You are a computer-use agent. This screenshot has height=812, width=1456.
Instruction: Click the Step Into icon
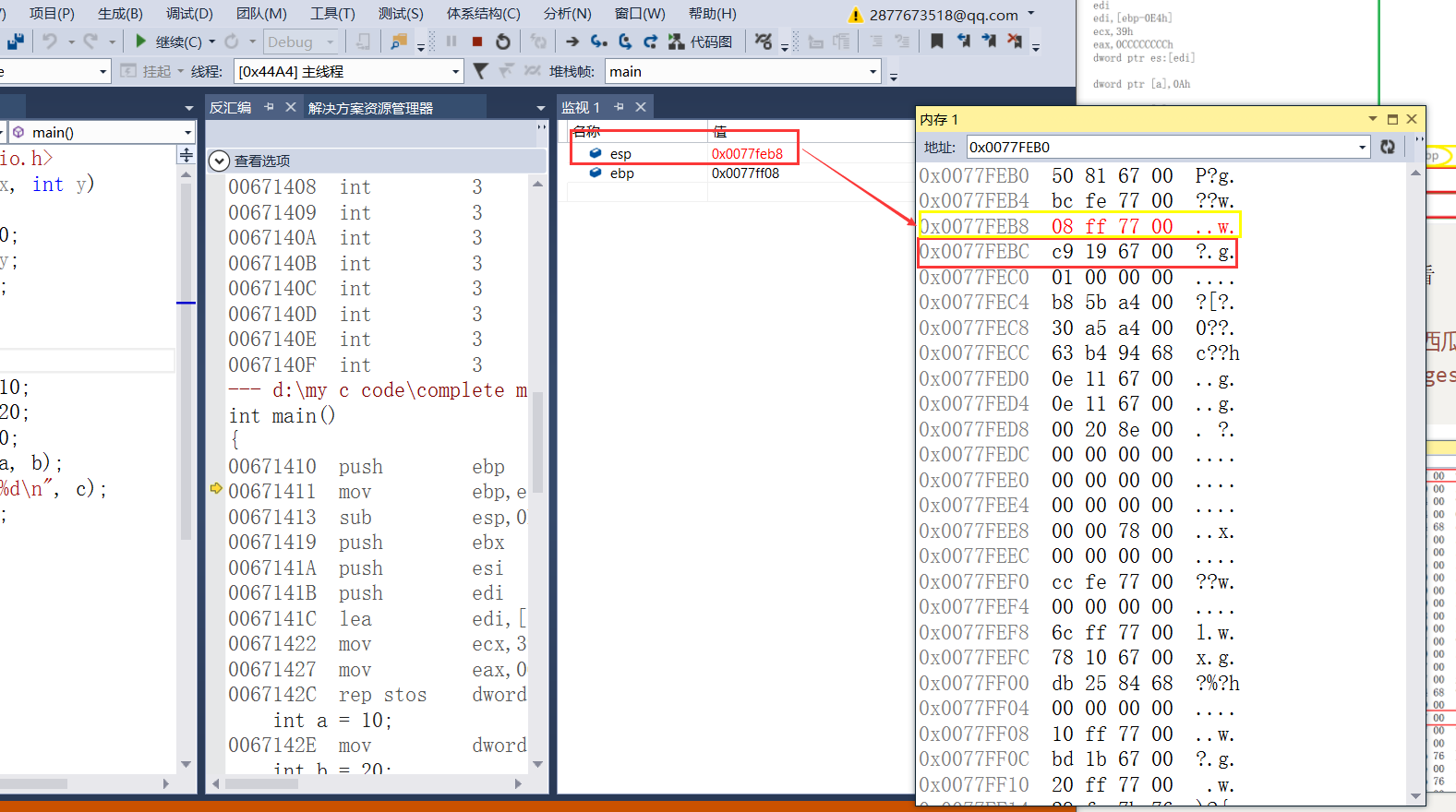599,42
